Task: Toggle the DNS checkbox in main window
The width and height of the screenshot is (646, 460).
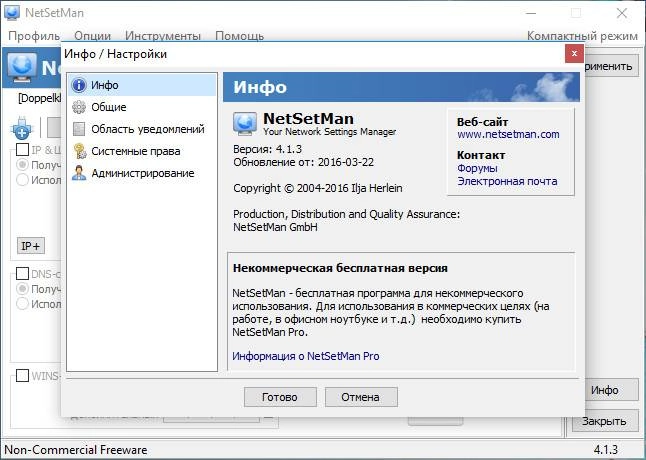Action: coord(22,273)
